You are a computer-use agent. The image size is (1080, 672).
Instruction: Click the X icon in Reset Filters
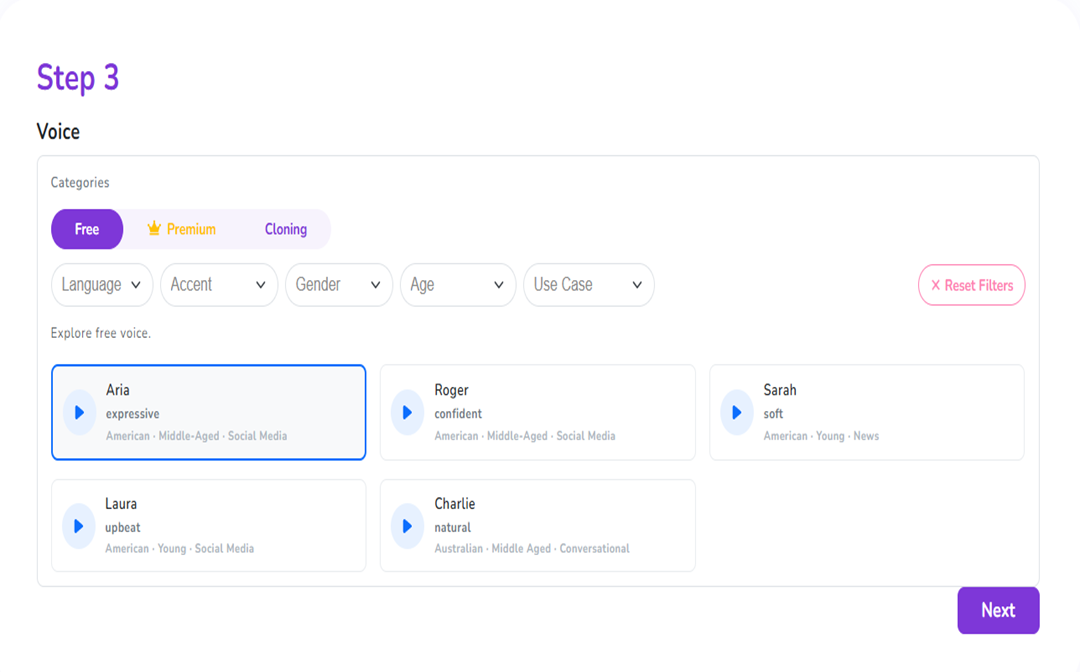click(x=936, y=285)
